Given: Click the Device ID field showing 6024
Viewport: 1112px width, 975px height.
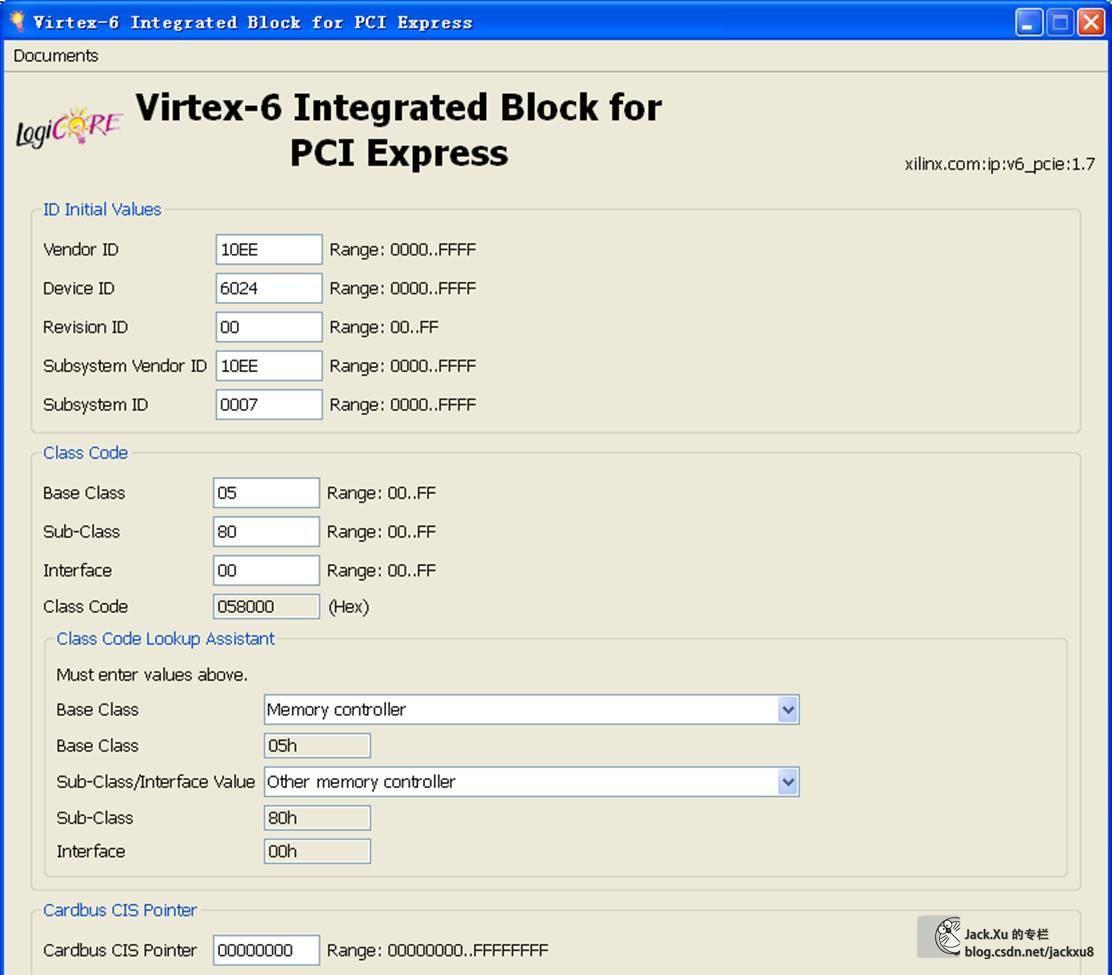Looking at the screenshot, I should pyautogui.click(x=269, y=289).
